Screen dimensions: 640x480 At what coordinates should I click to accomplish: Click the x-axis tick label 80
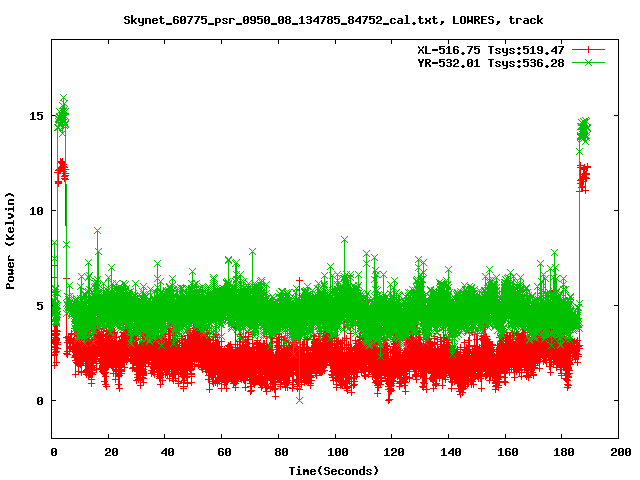click(x=281, y=452)
